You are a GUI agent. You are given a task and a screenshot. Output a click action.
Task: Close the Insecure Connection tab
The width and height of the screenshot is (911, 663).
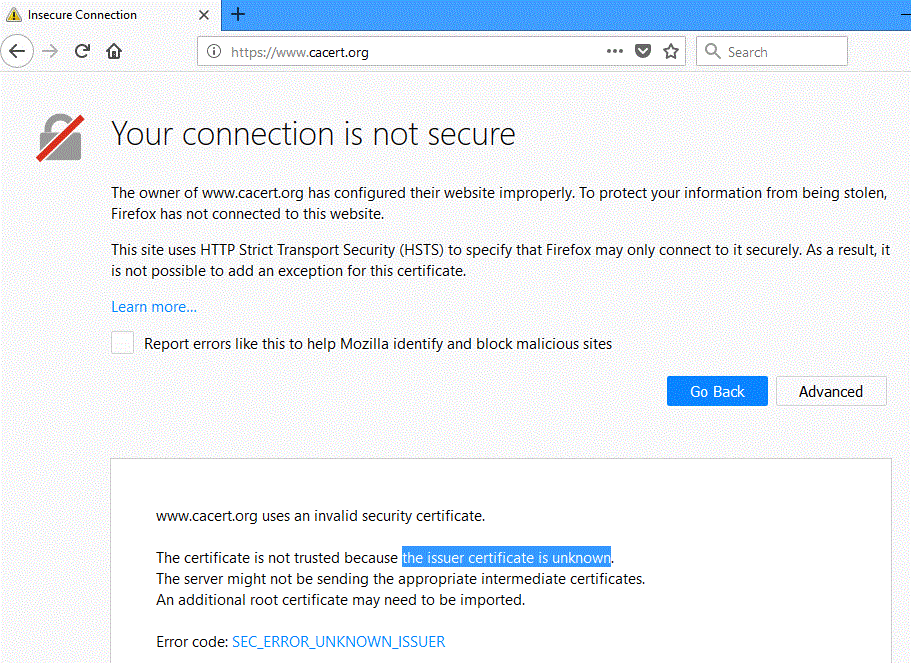(x=205, y=15)
